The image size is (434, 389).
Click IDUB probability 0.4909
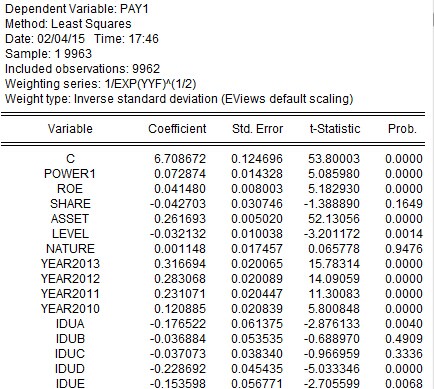(x=404, y=339)
